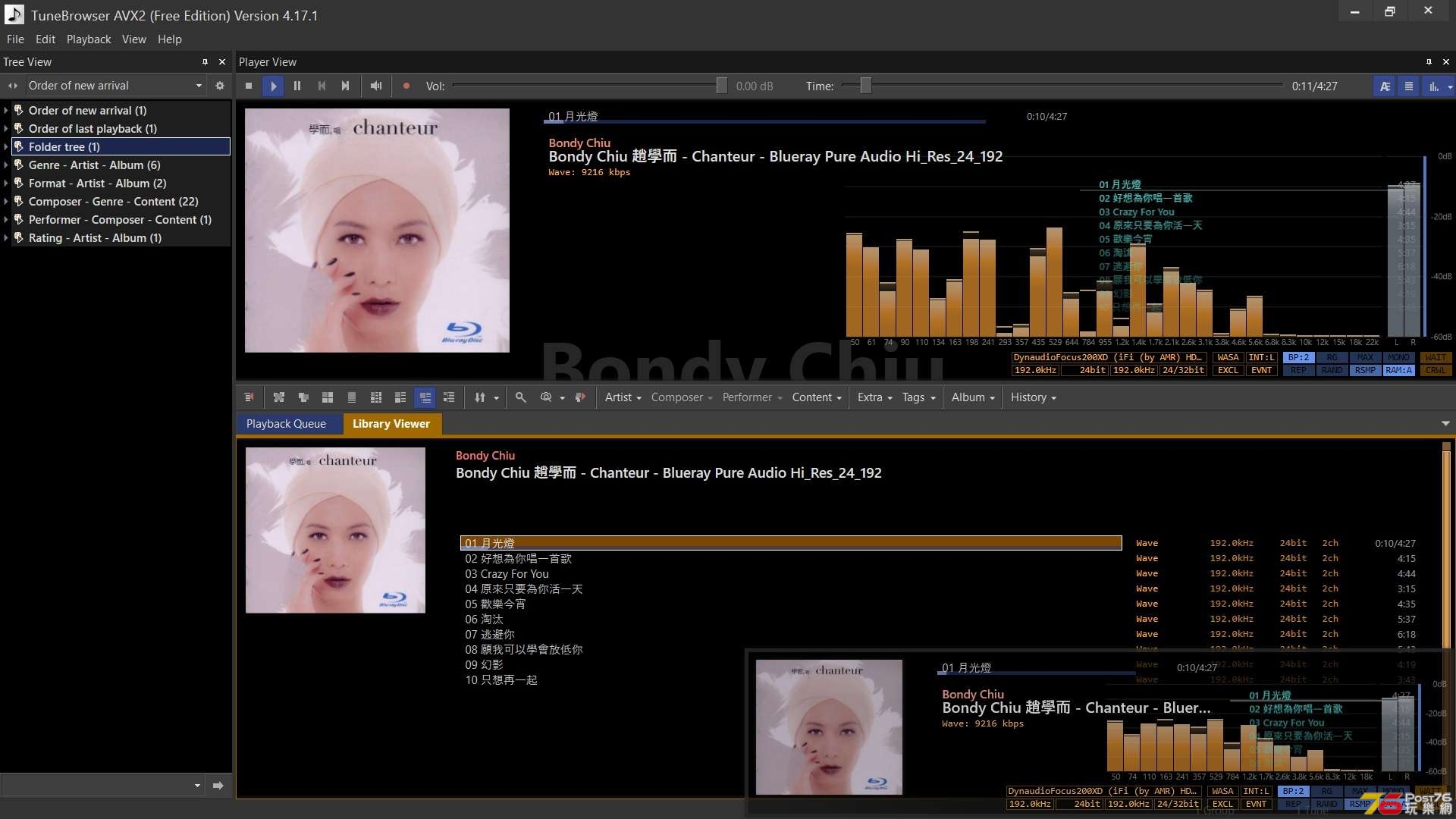Click the arrow button next to Tree View search

pos(218,786)
